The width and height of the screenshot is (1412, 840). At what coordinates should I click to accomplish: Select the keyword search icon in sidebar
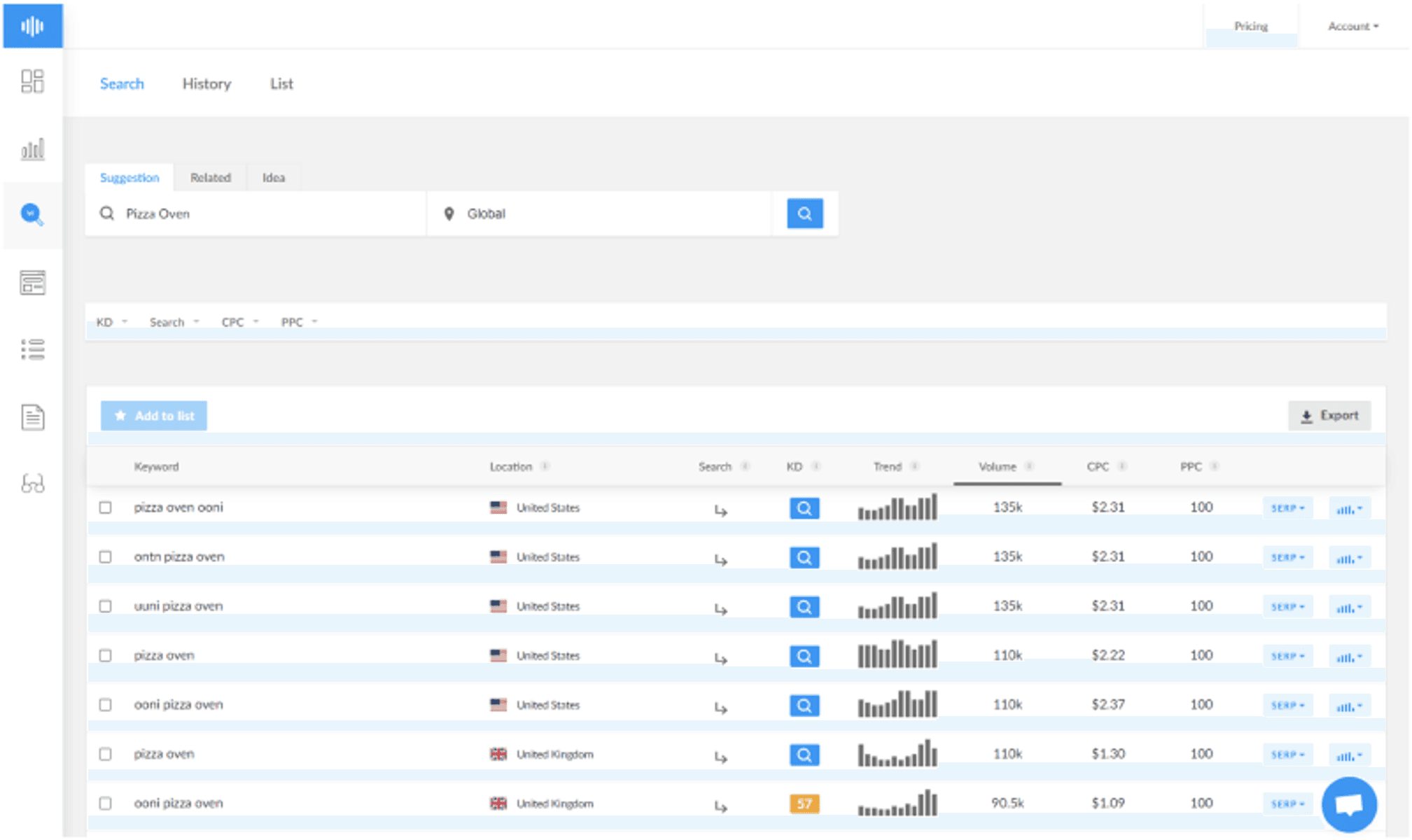point(32,214)
